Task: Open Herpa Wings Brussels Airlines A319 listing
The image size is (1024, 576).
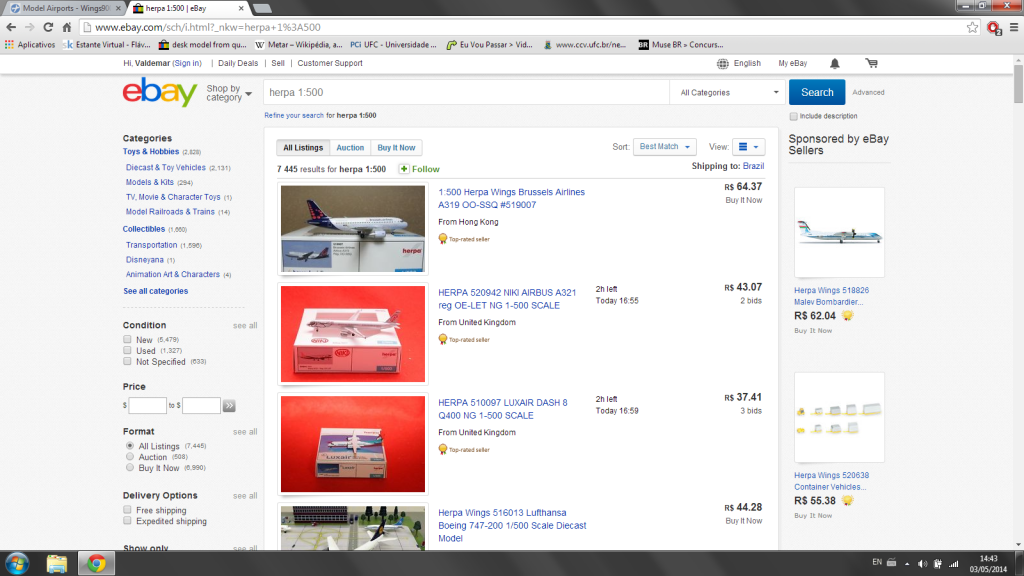Action: 511,199
